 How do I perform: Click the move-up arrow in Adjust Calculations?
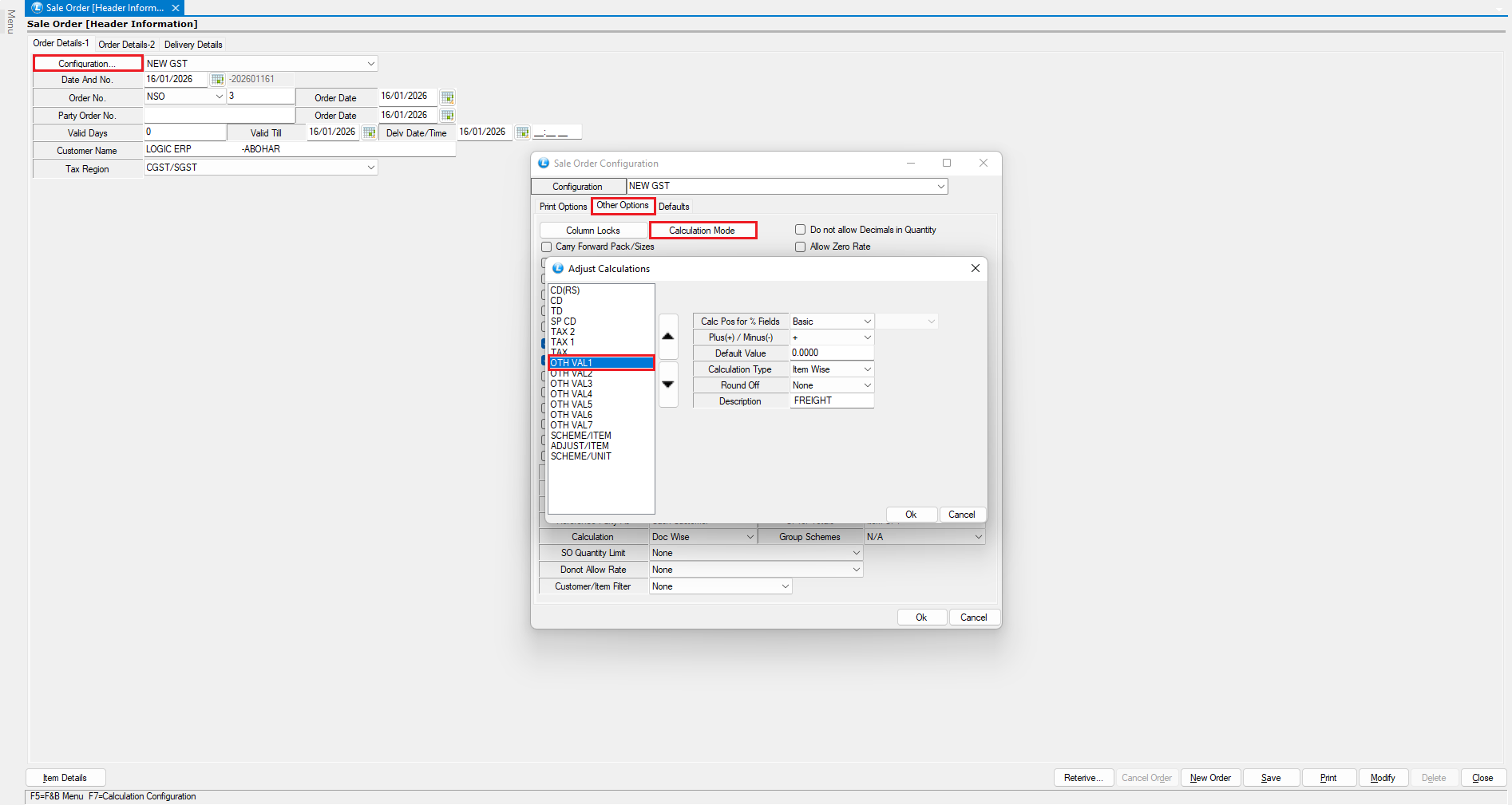[x=668, y=337]
